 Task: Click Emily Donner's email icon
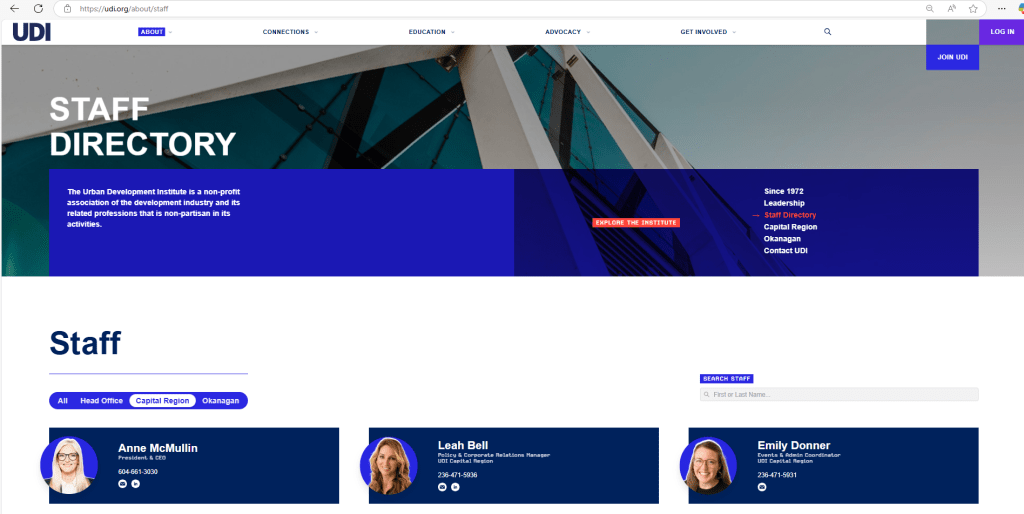762,487
